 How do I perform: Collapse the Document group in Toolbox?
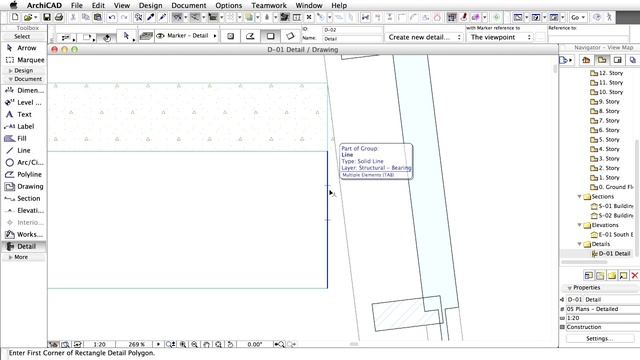point(11,79)
